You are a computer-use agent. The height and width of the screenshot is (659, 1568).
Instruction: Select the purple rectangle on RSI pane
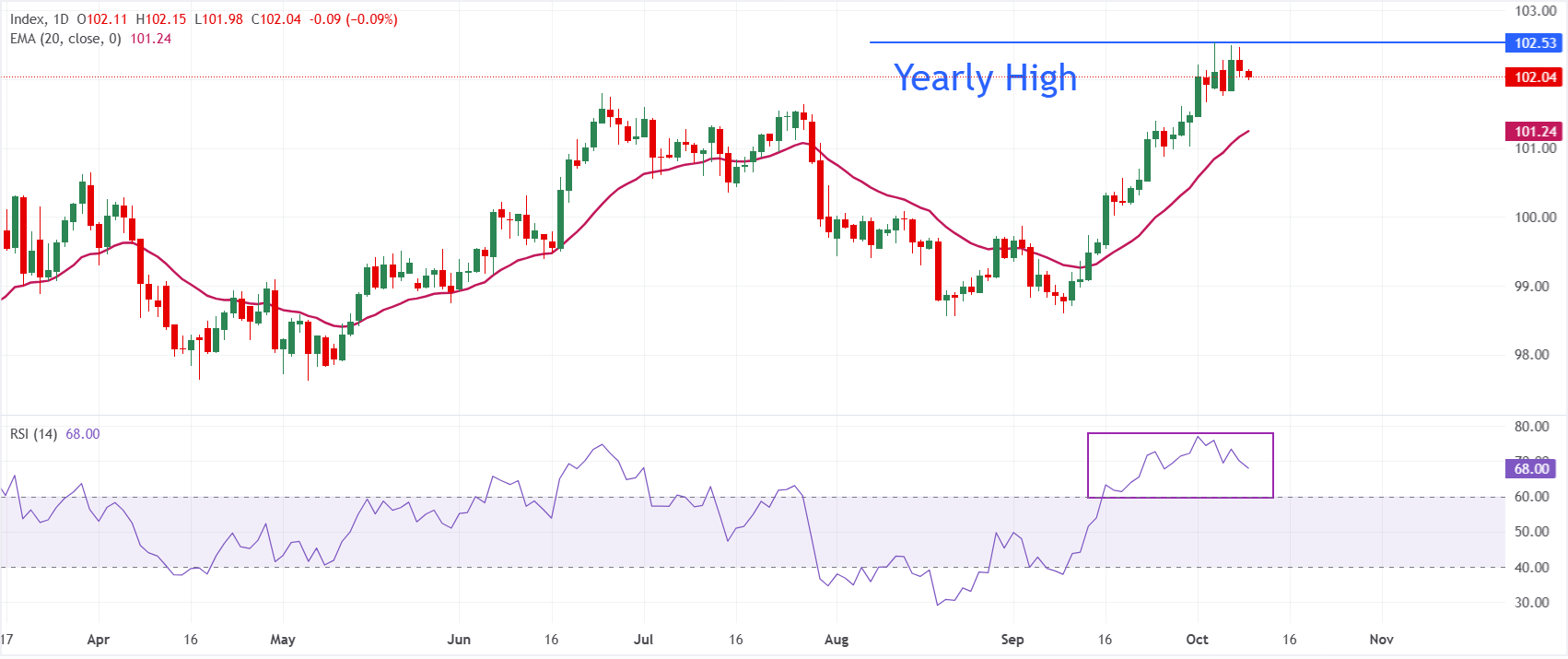coord(1180,465)
